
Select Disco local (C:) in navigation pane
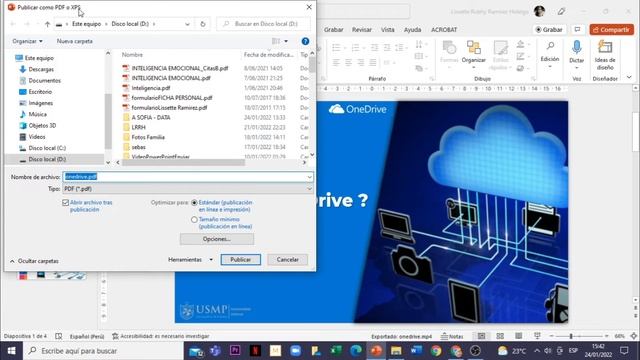(47, 148)
